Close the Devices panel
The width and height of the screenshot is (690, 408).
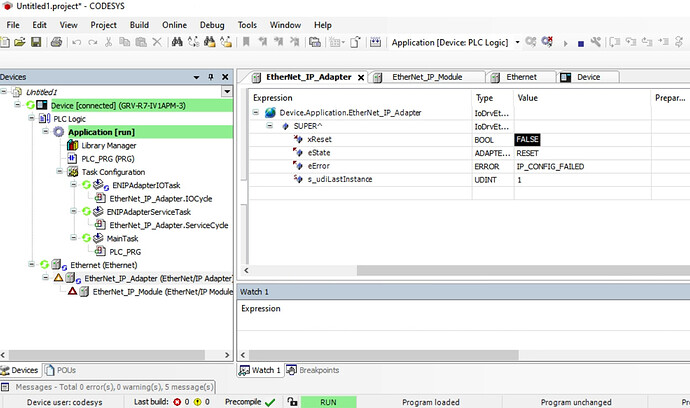click(x=225, y=77)
